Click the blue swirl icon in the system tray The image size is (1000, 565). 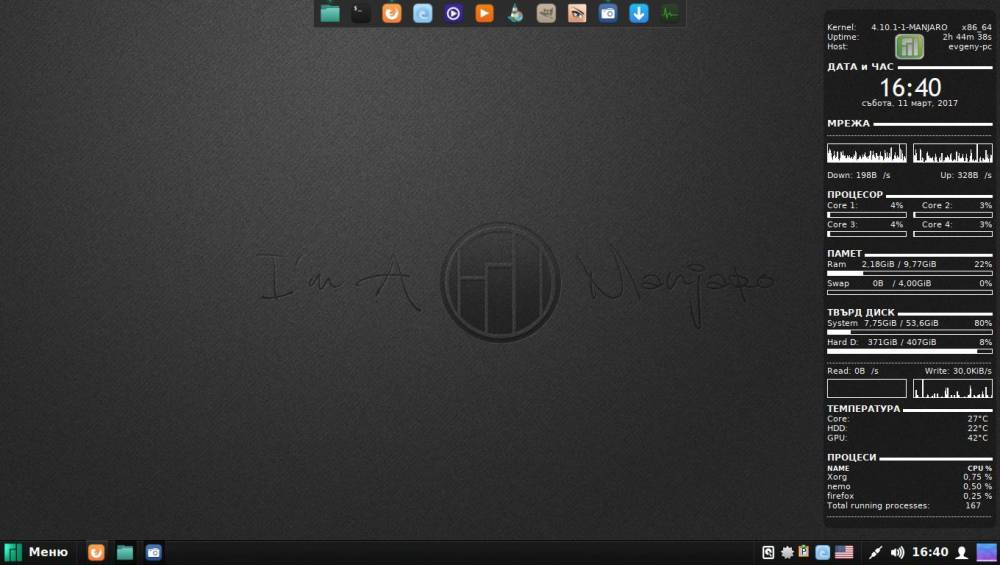pos(823,552)
